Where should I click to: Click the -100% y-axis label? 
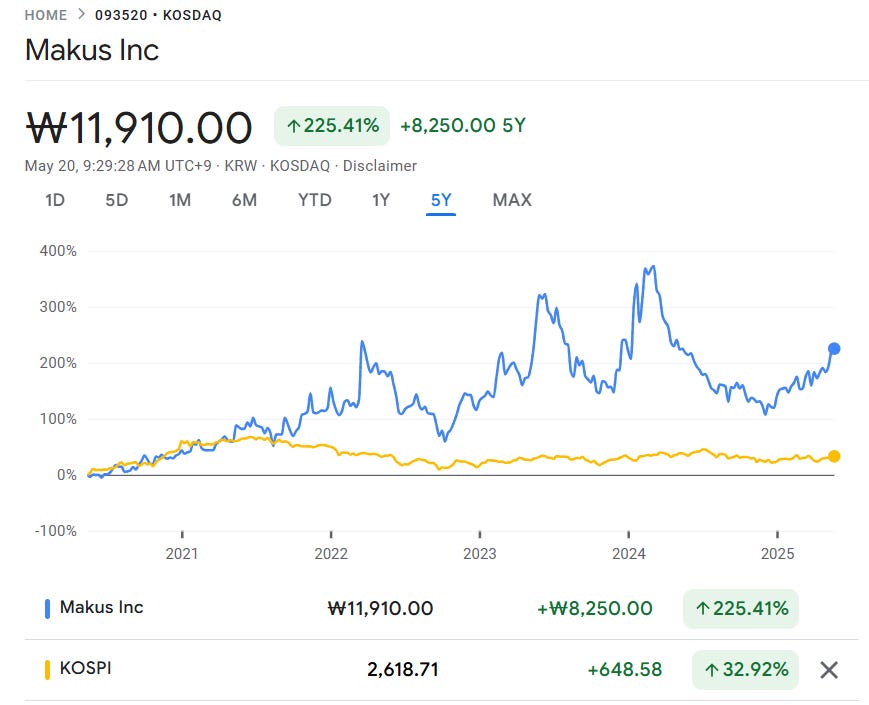click(56, 531)
